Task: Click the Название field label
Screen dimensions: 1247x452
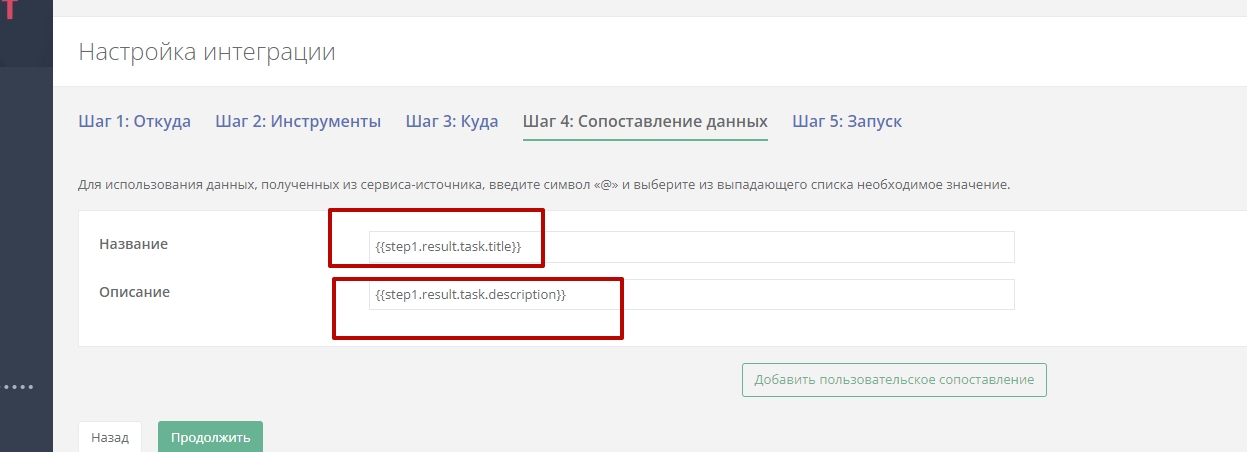Action: click(134, 244)
